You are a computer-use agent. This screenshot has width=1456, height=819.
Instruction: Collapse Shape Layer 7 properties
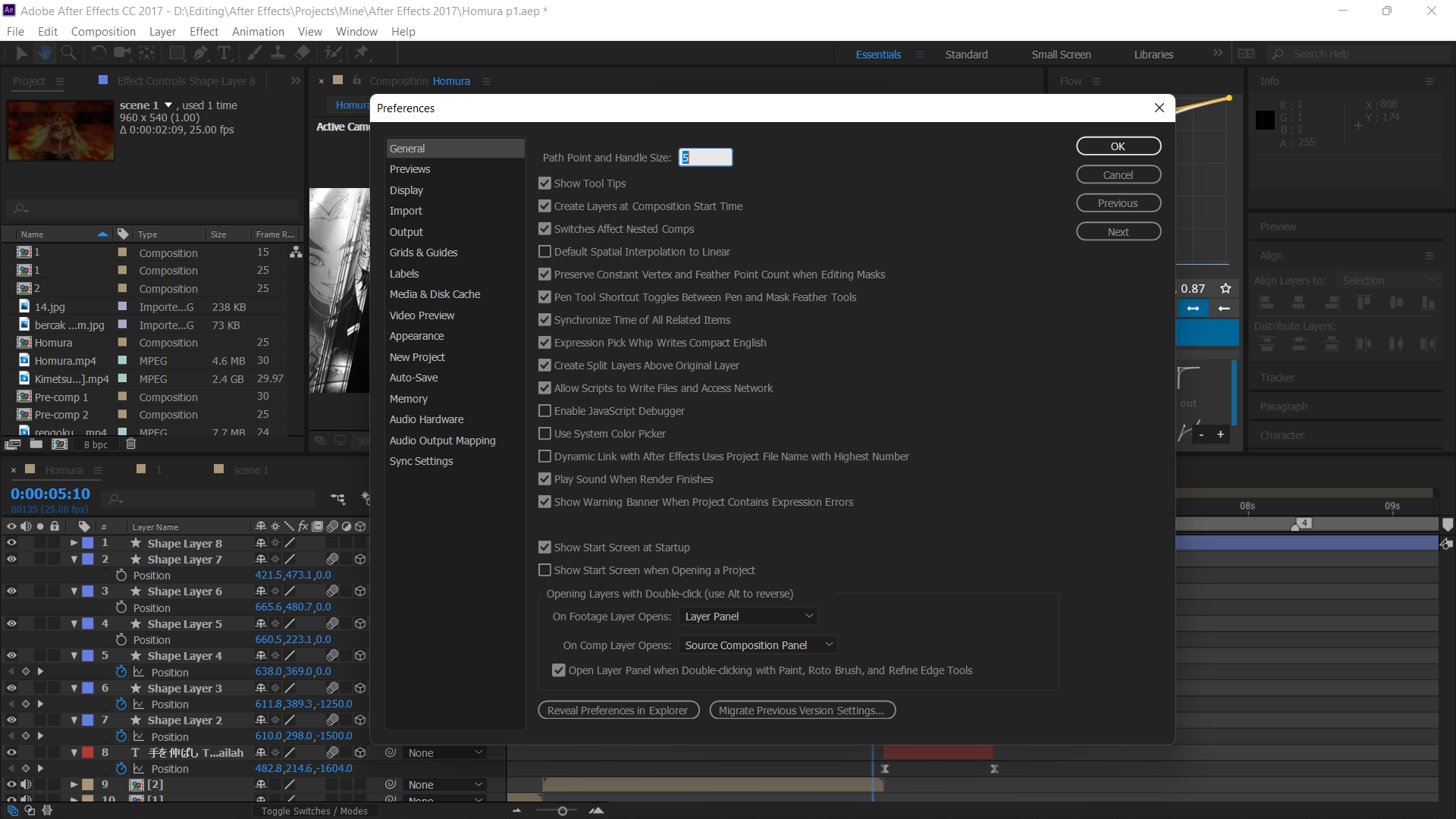pyautogui.click(x=74, y=559)
